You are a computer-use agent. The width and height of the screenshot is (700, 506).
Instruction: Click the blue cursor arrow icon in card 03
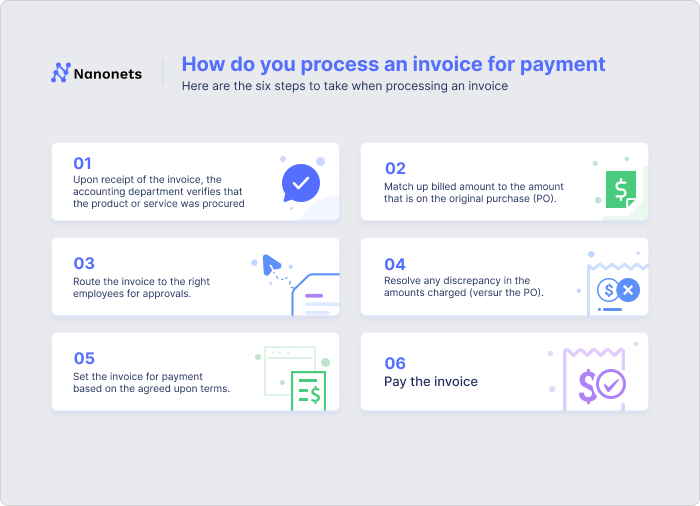(x=271, y=265)
